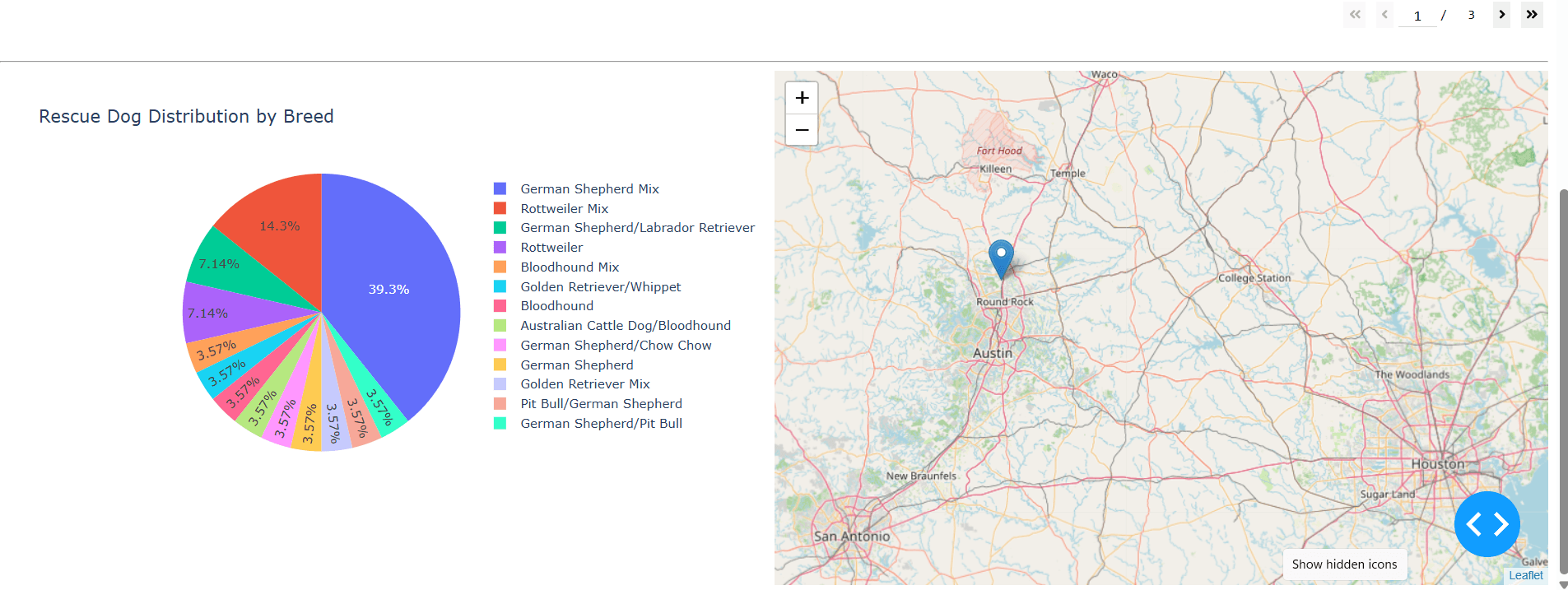The image size is (1568, 590).
Task: Click the Waco map label
Action: point(1105,74)
